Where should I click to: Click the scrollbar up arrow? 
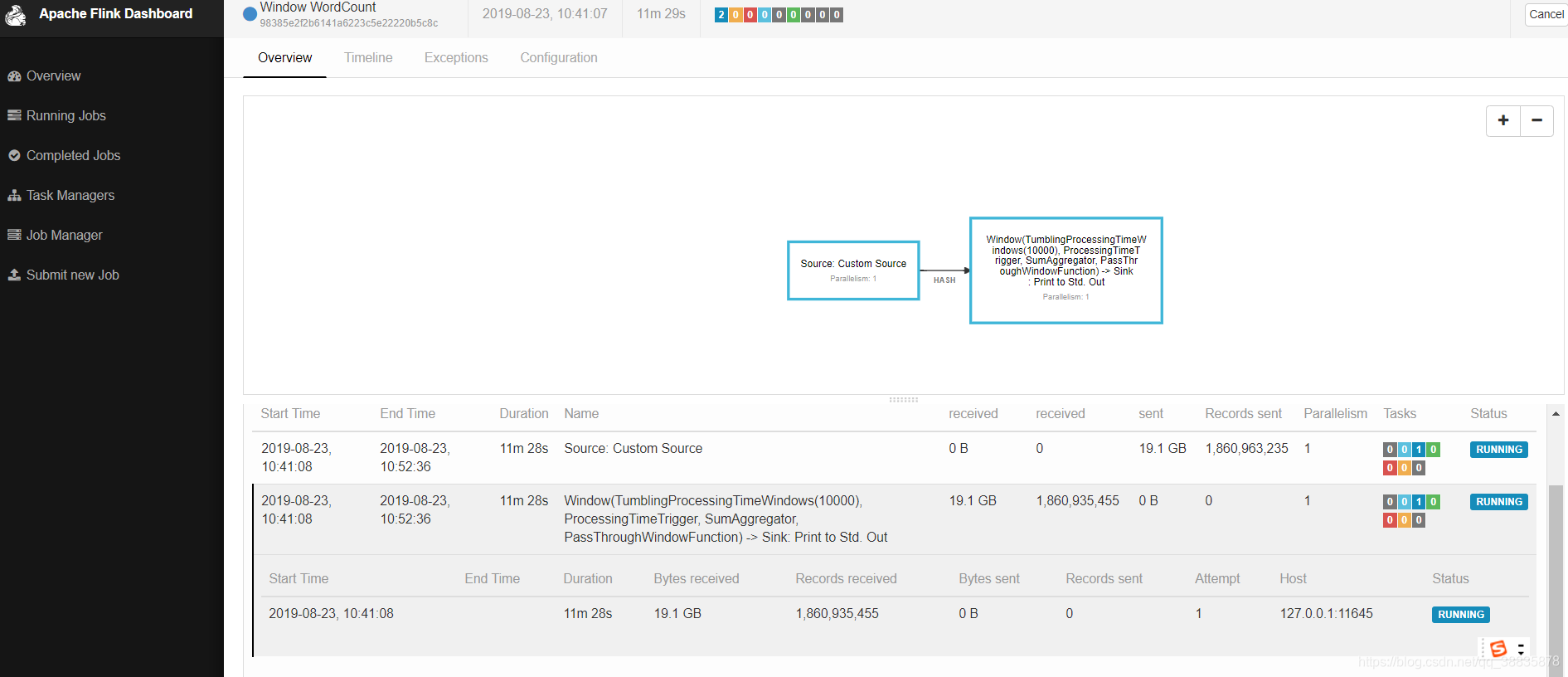[1556, 413]
